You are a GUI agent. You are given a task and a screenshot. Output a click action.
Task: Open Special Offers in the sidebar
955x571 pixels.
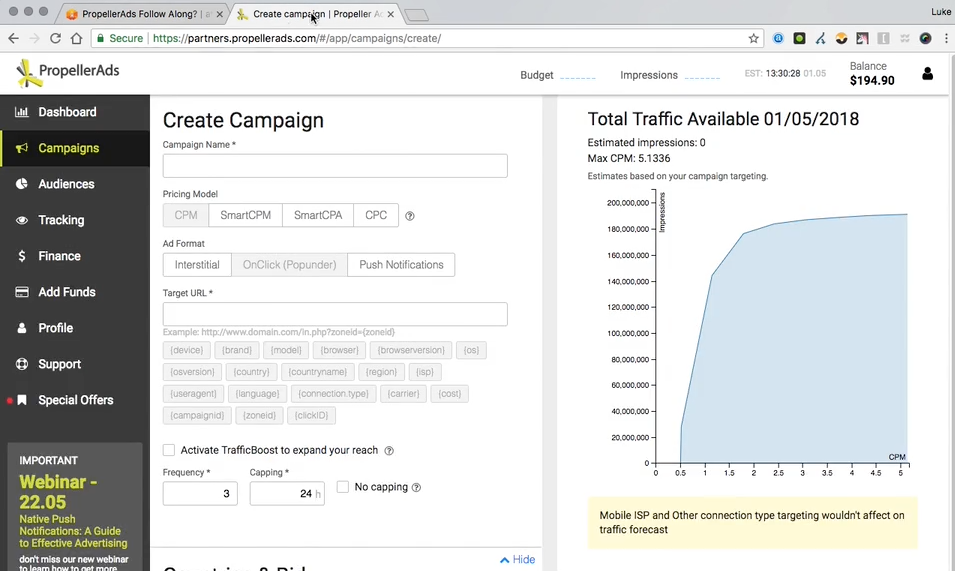76,400
